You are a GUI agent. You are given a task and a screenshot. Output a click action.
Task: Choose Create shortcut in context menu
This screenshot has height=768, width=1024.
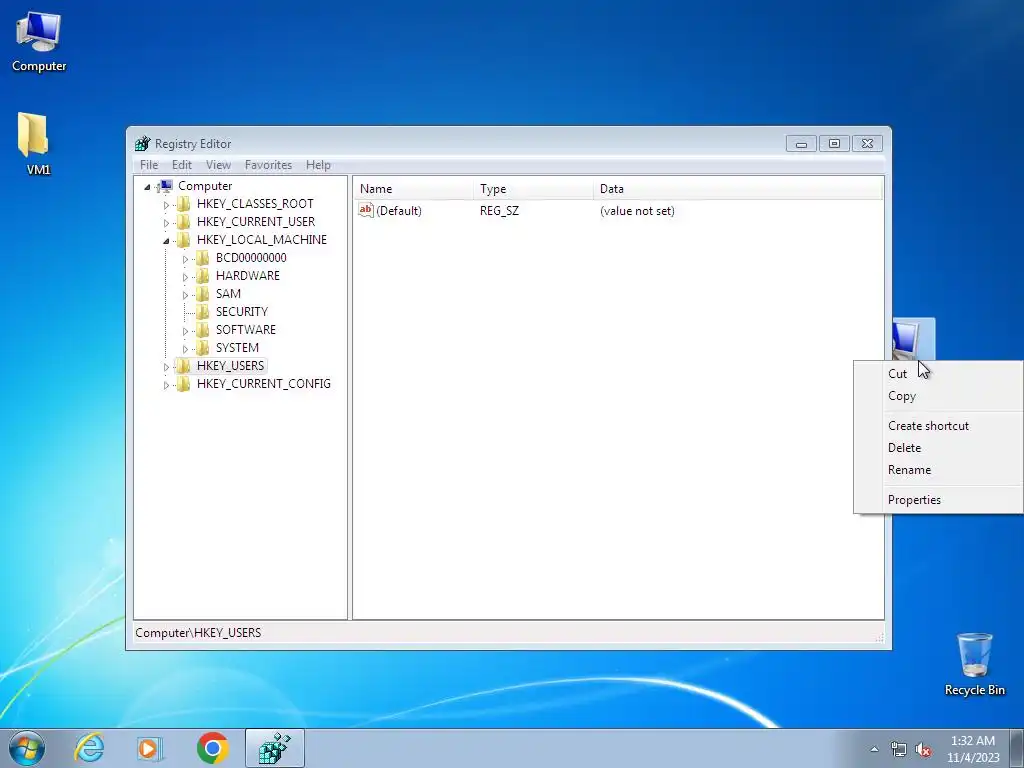(939, 426)
